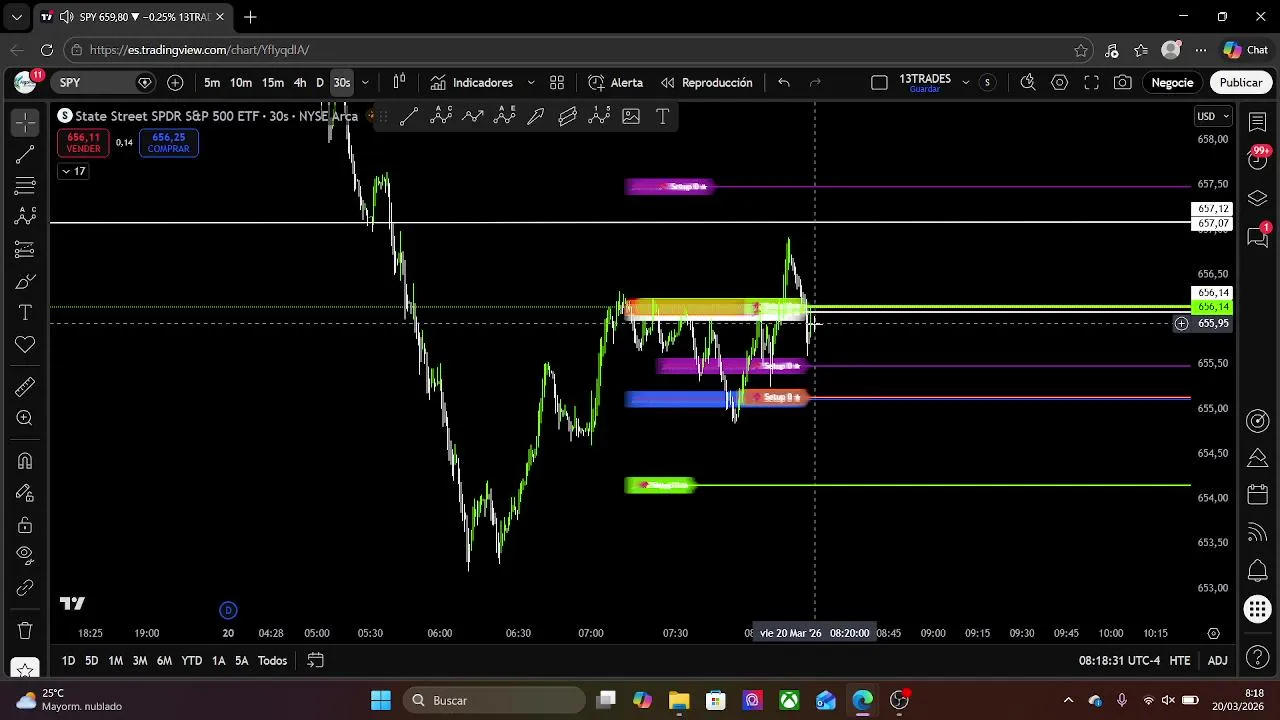Screen dimensions: 1280x720
Task: Open indicator templates grid icon
Action: point(557,83)
